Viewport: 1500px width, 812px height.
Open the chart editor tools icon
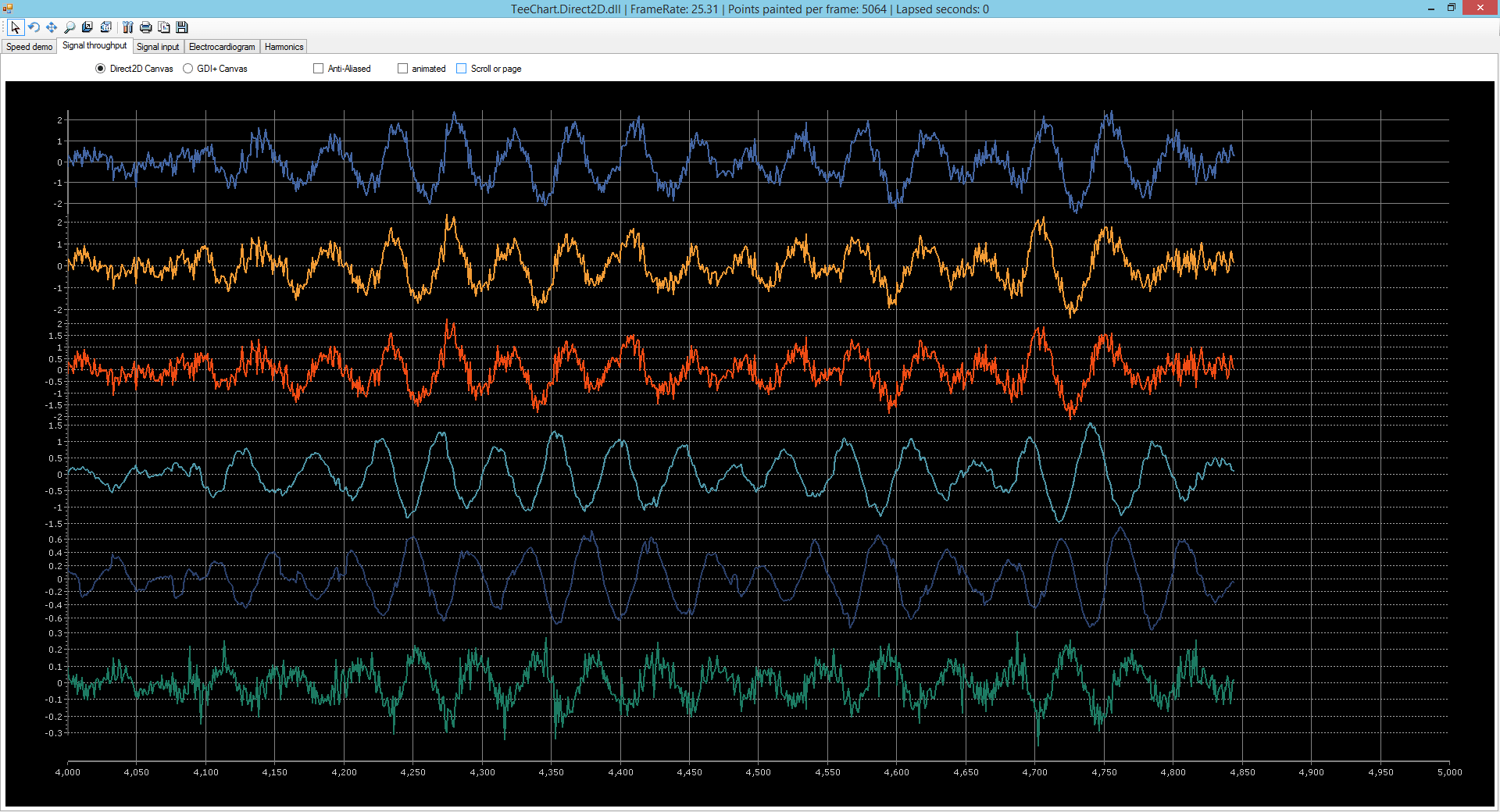(127, 27)
